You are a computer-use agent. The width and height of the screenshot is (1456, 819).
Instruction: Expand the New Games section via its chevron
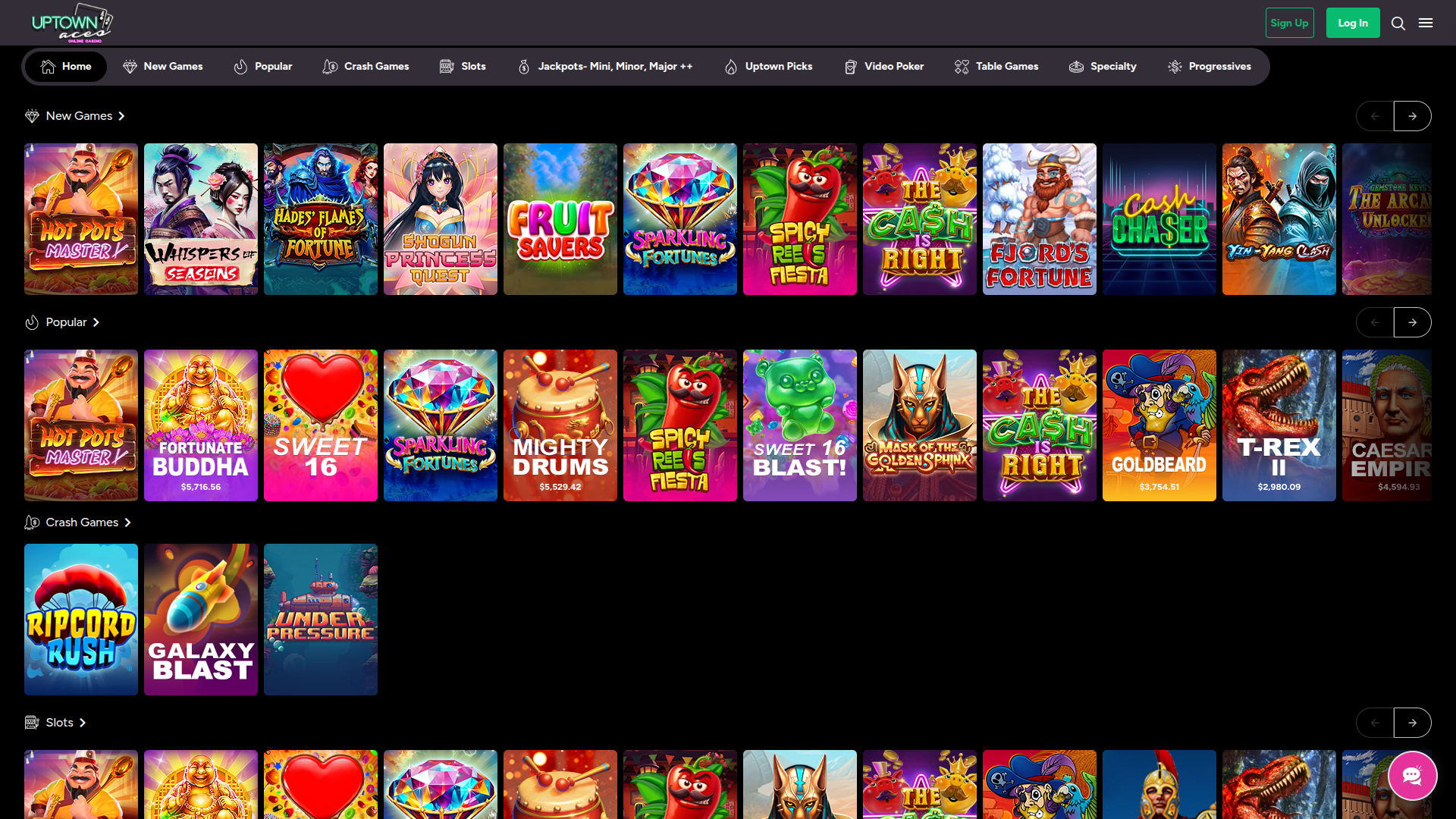coord(121,115)
